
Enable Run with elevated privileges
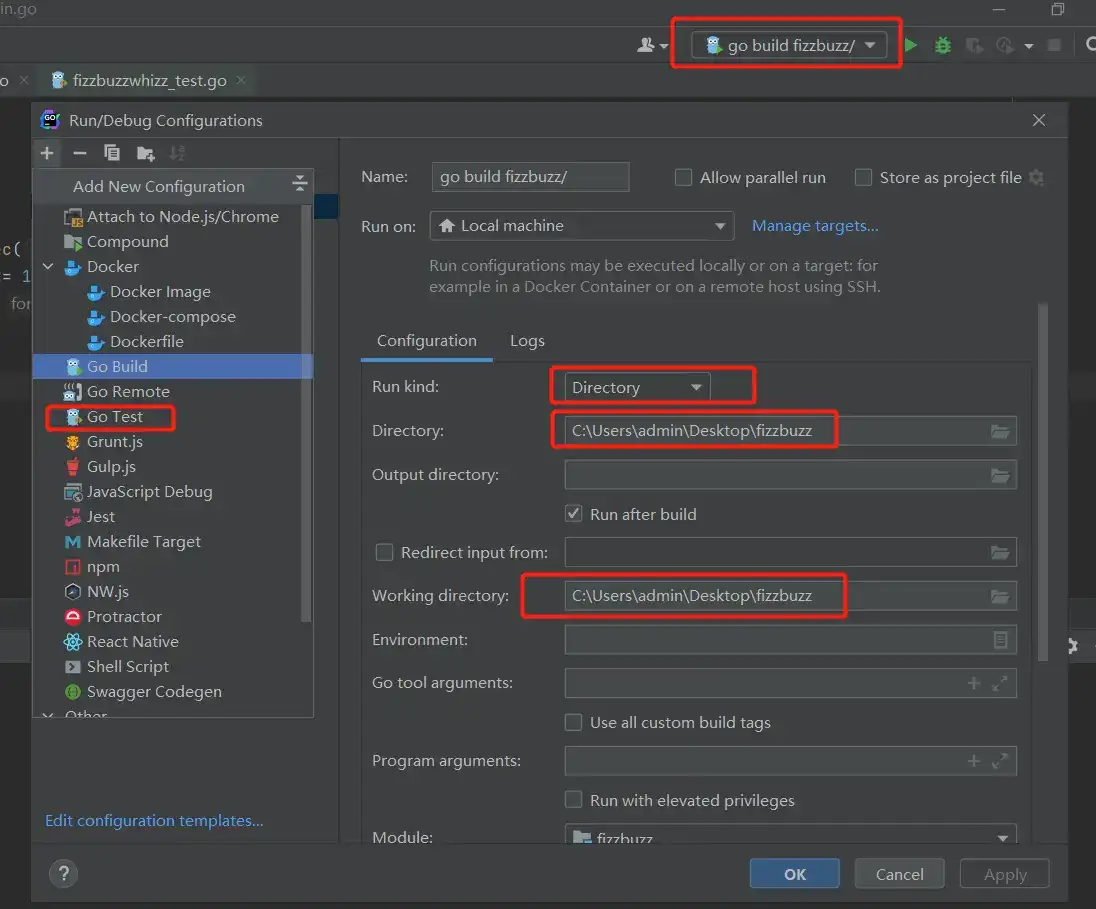coord(573,800)
